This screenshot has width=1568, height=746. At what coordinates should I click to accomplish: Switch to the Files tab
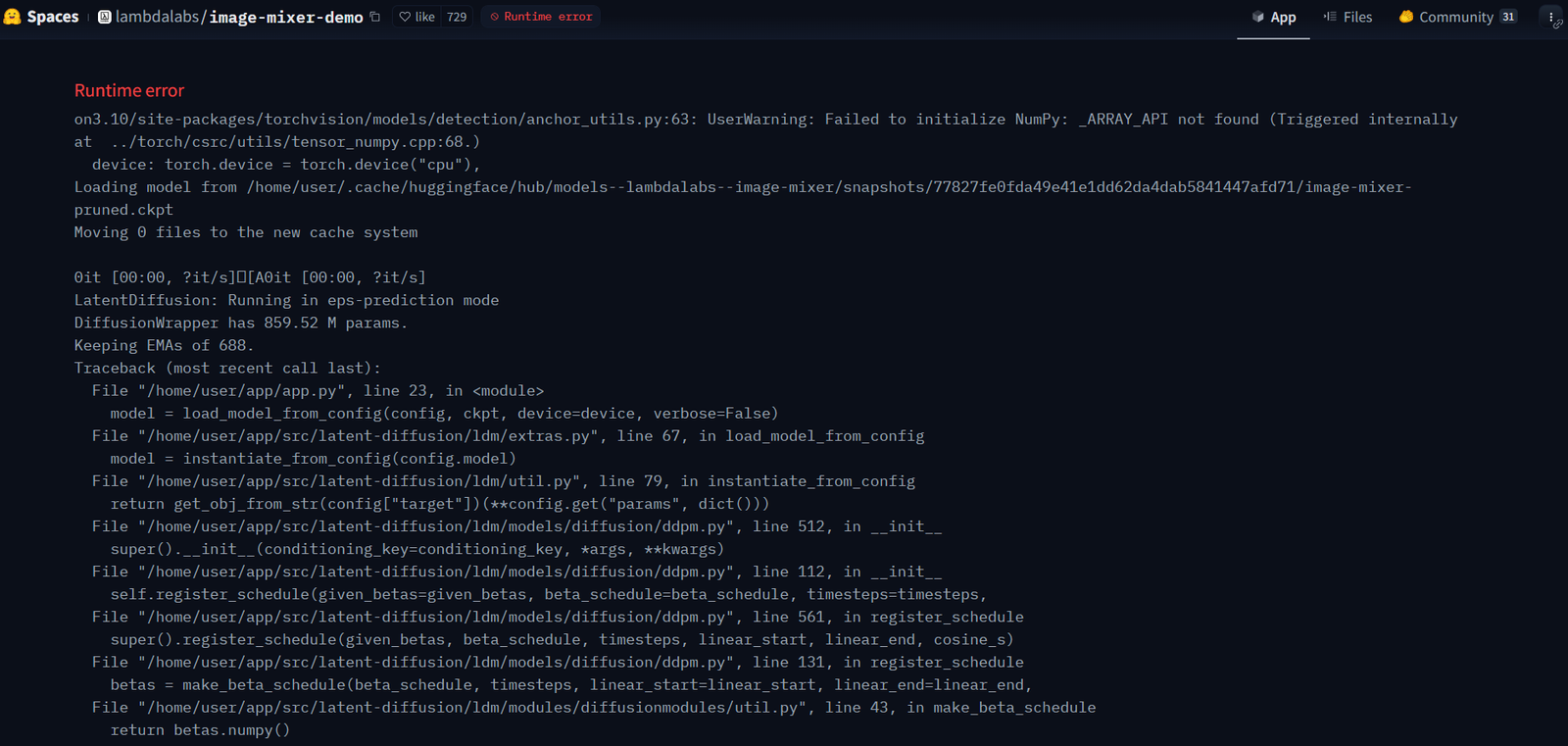click(x=1357, y=17)
